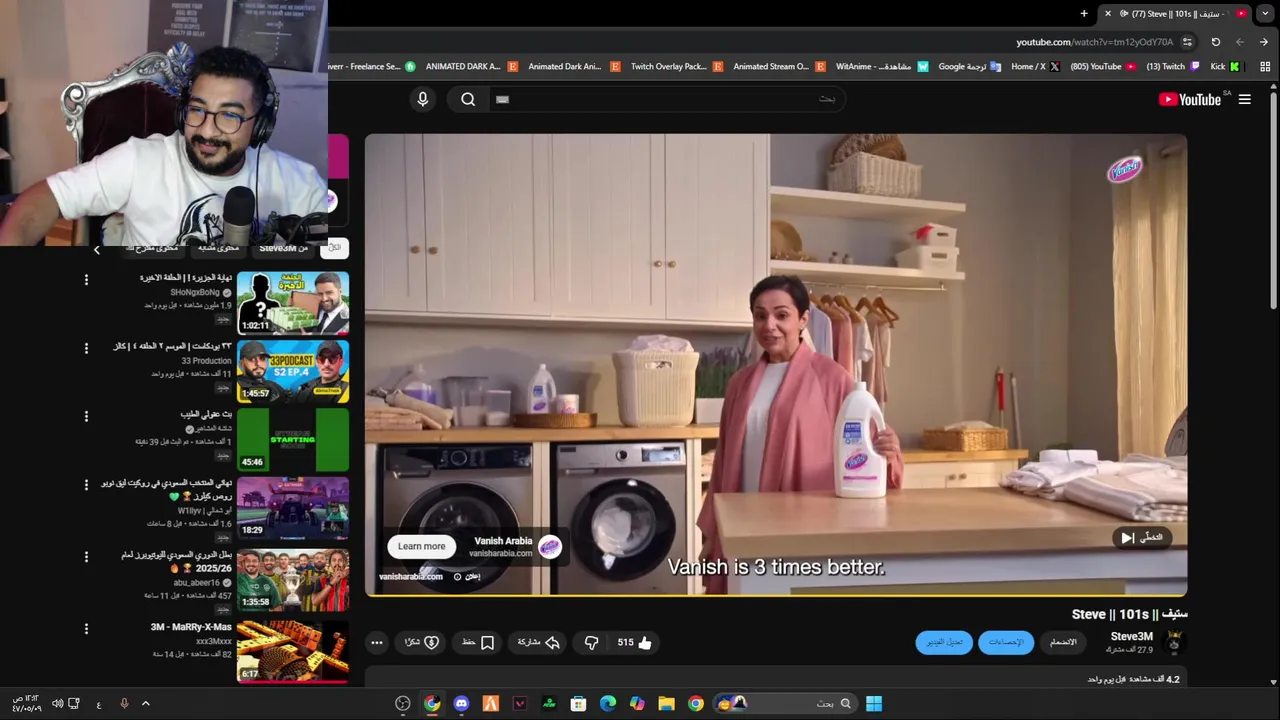Open the Kick bookmark
Image resolution: width=1280 pixels, height=720 pixels.
coord(1225,67)
